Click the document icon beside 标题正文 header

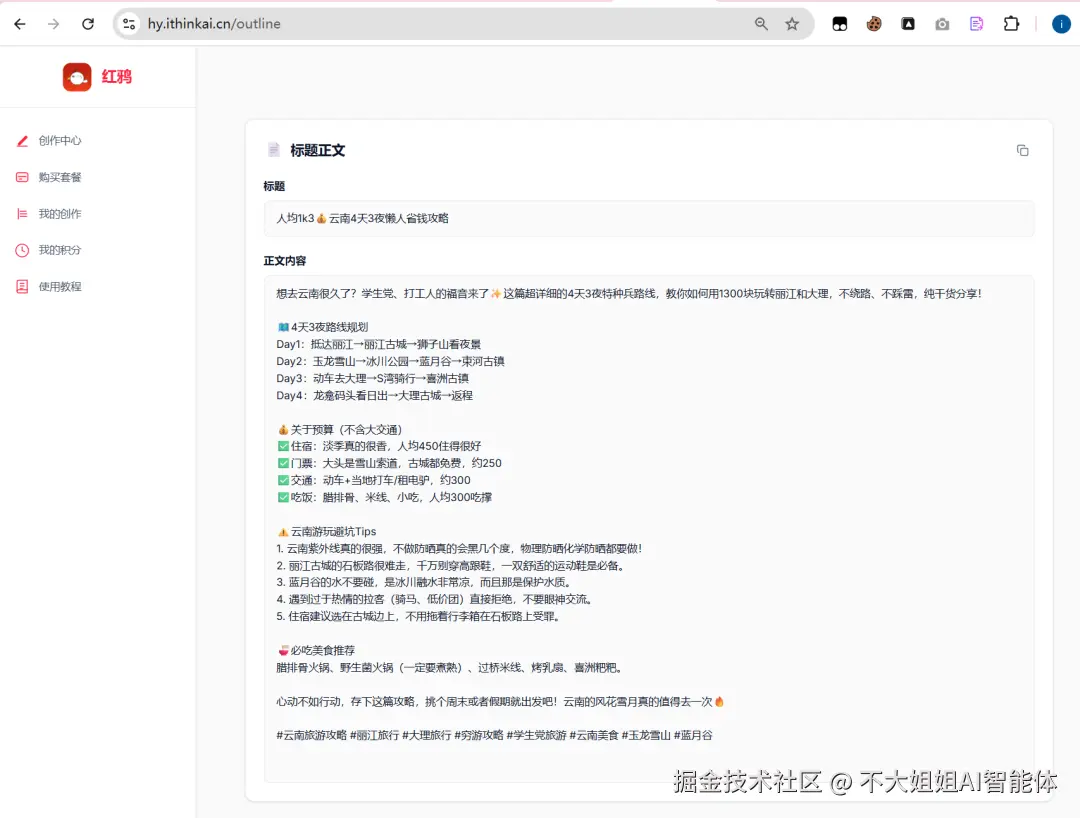[x=274, y=150]
